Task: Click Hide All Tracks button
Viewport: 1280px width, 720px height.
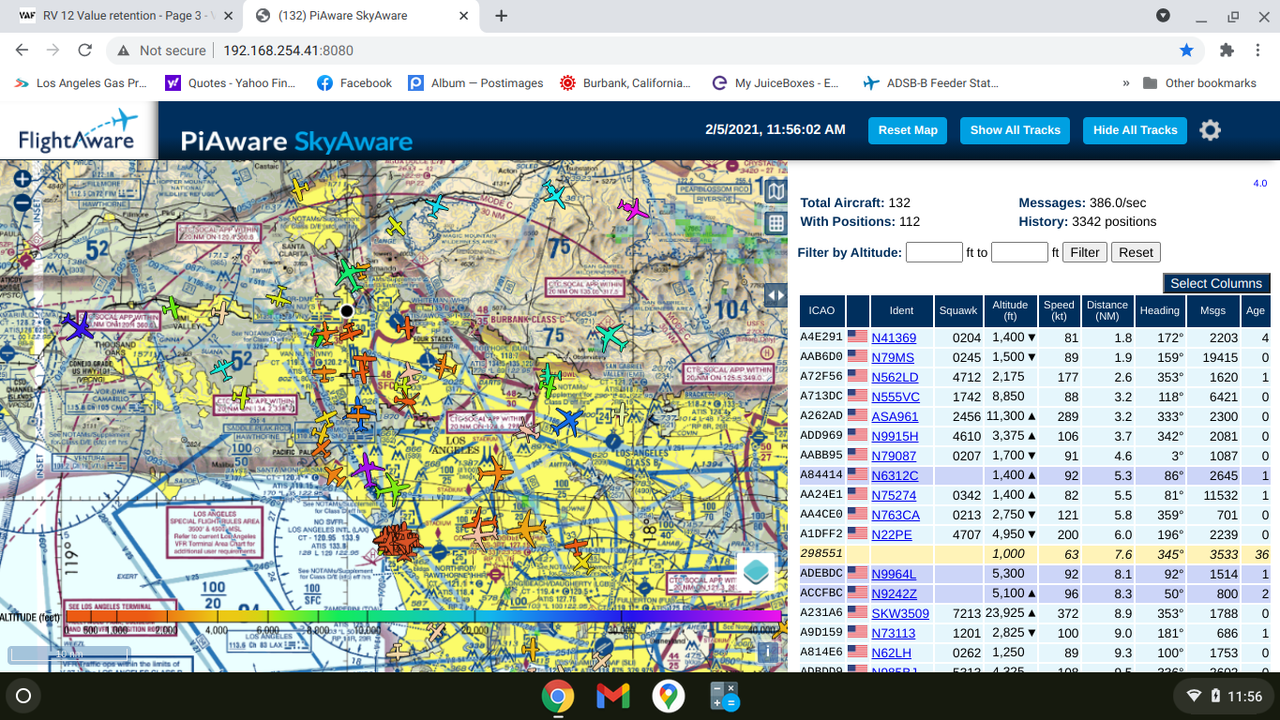Action: [1135, 130]
